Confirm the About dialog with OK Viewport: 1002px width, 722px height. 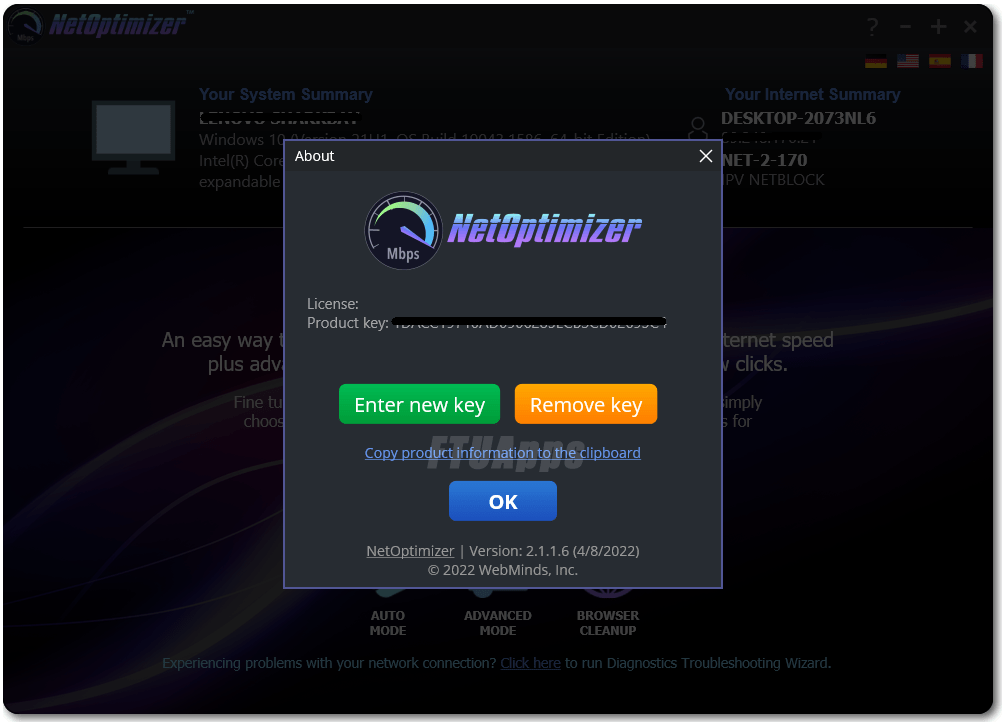pos(503,501)
